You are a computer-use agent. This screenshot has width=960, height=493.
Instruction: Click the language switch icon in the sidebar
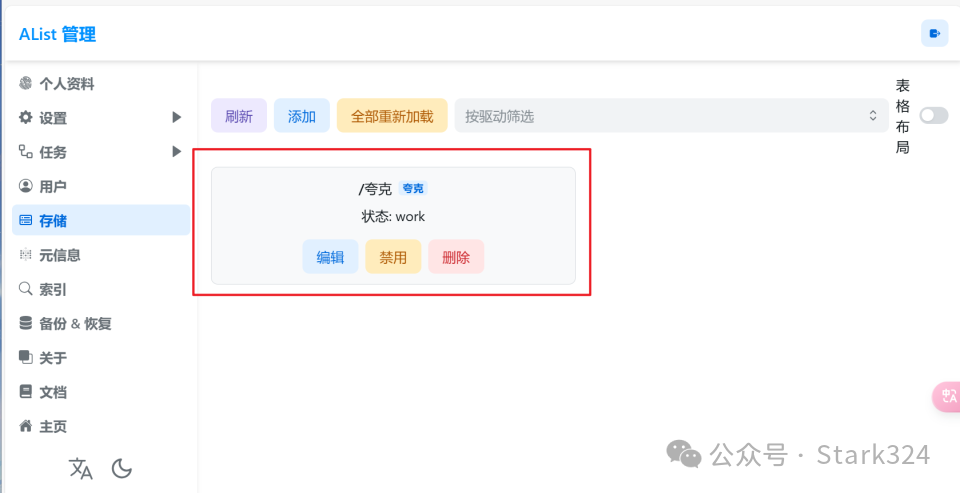pos(80,468)
